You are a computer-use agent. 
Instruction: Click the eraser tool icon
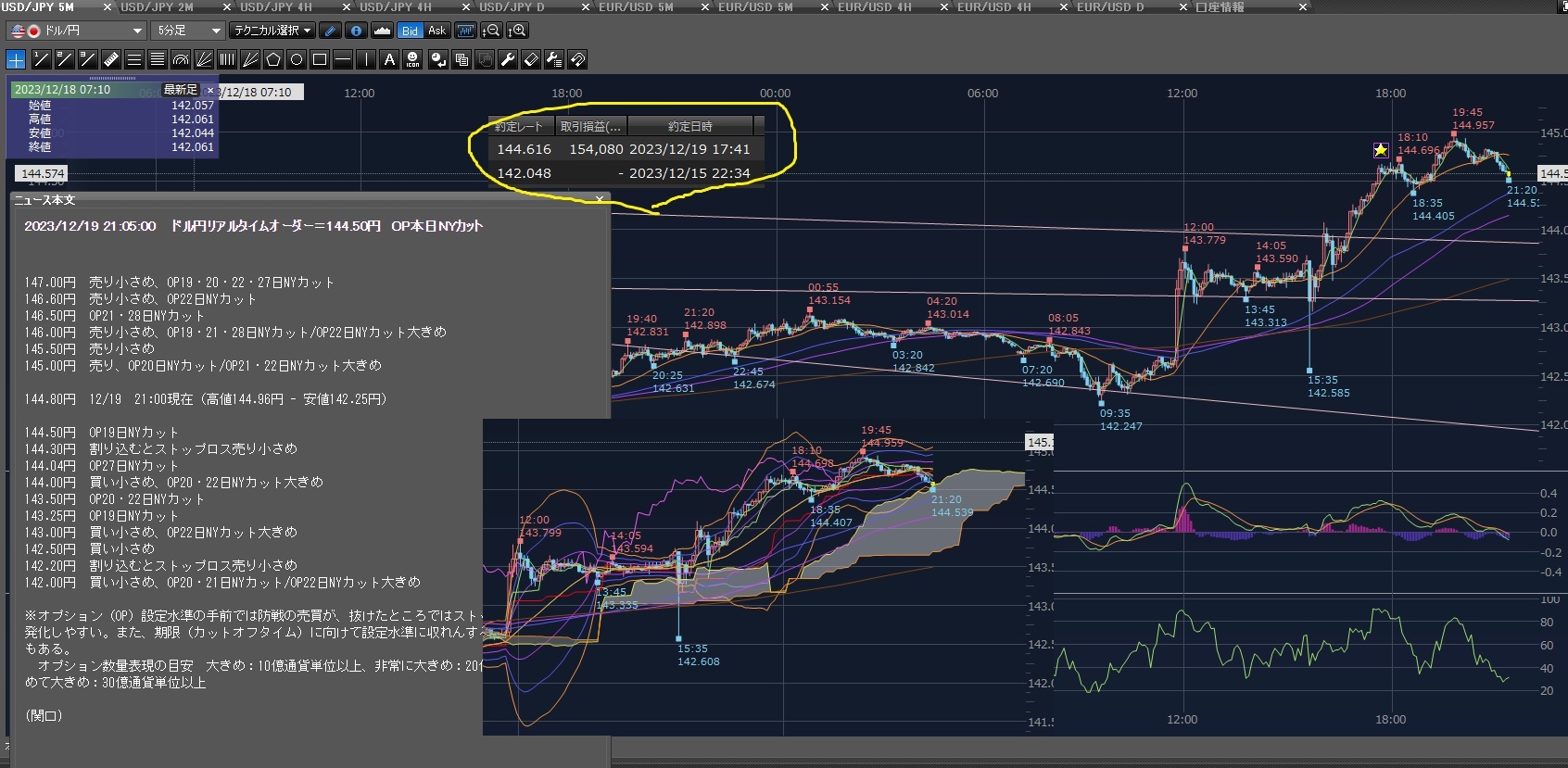(531, 60)
